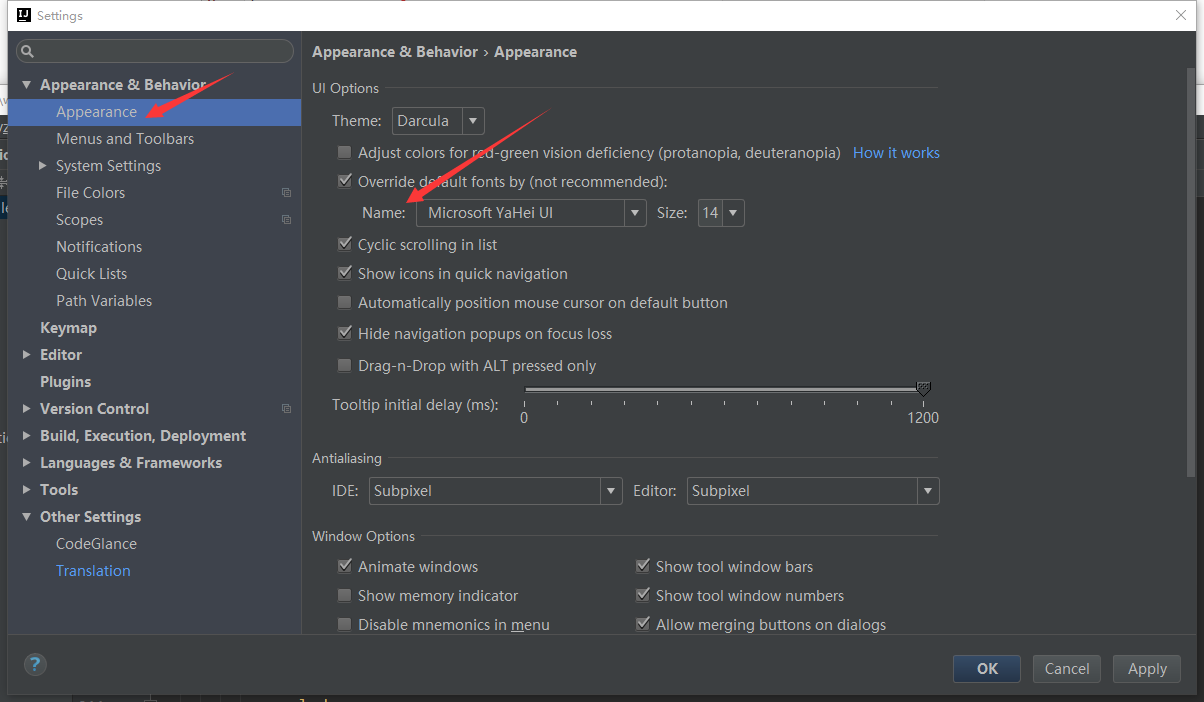Screen dimensions: 1204x702
Task: Click Appearance & Behavior breadcrumb text
Action: 395,52
